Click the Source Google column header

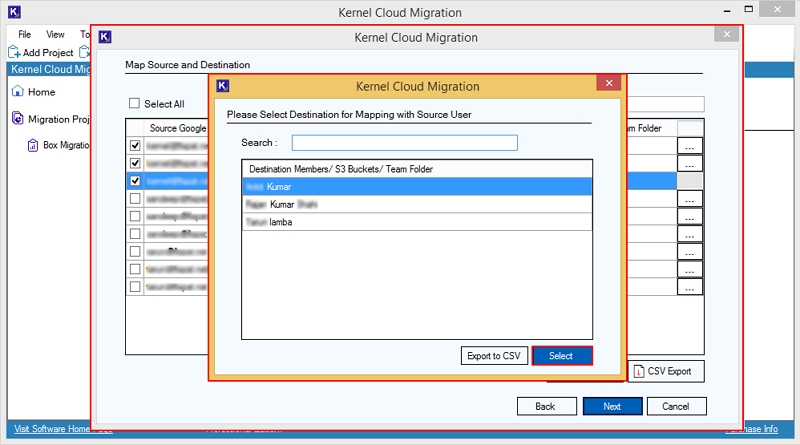[x=178, y=128]
